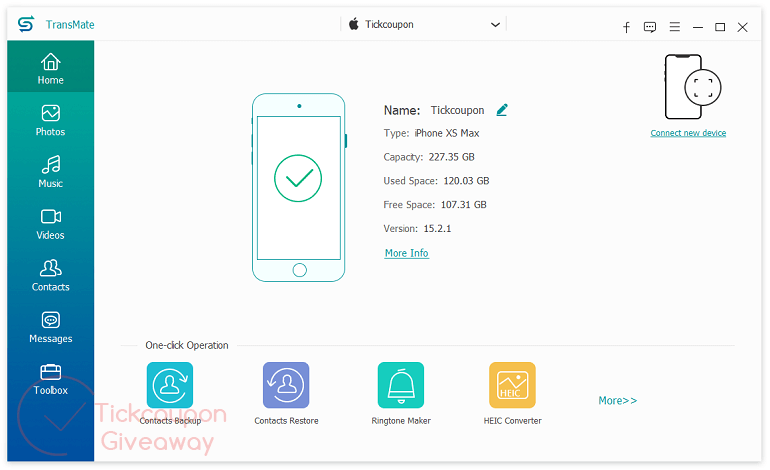Viewport: 770px width, 470px height.
Task: Click the connect new device phone icon
Action: [x=692, y=86]
